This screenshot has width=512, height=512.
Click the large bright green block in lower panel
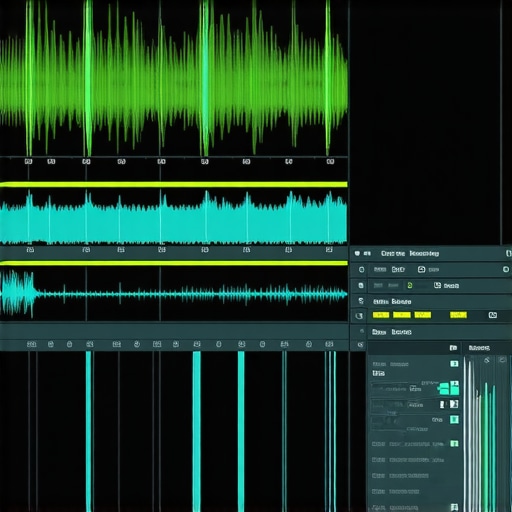pos(449,388)
